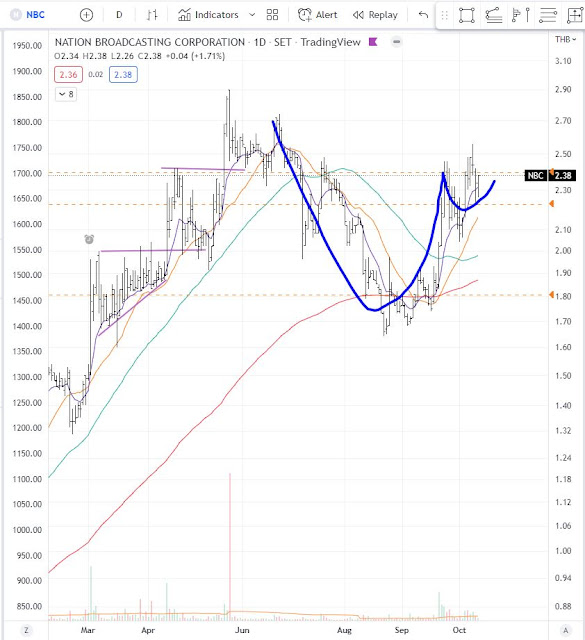The height and width of the screenshot is (640, 585).
Task: Click the 2.70 label on the price axis
Action: point(563,120)
